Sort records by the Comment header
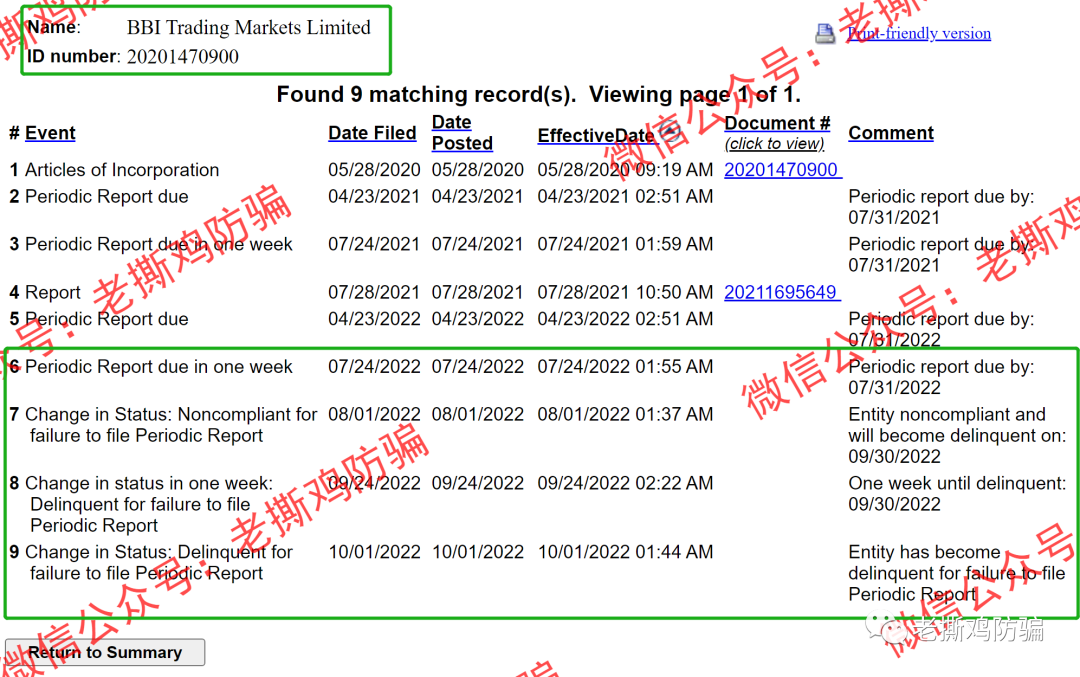Viewport: 1080px width, 677px height. tap(891, 133)
